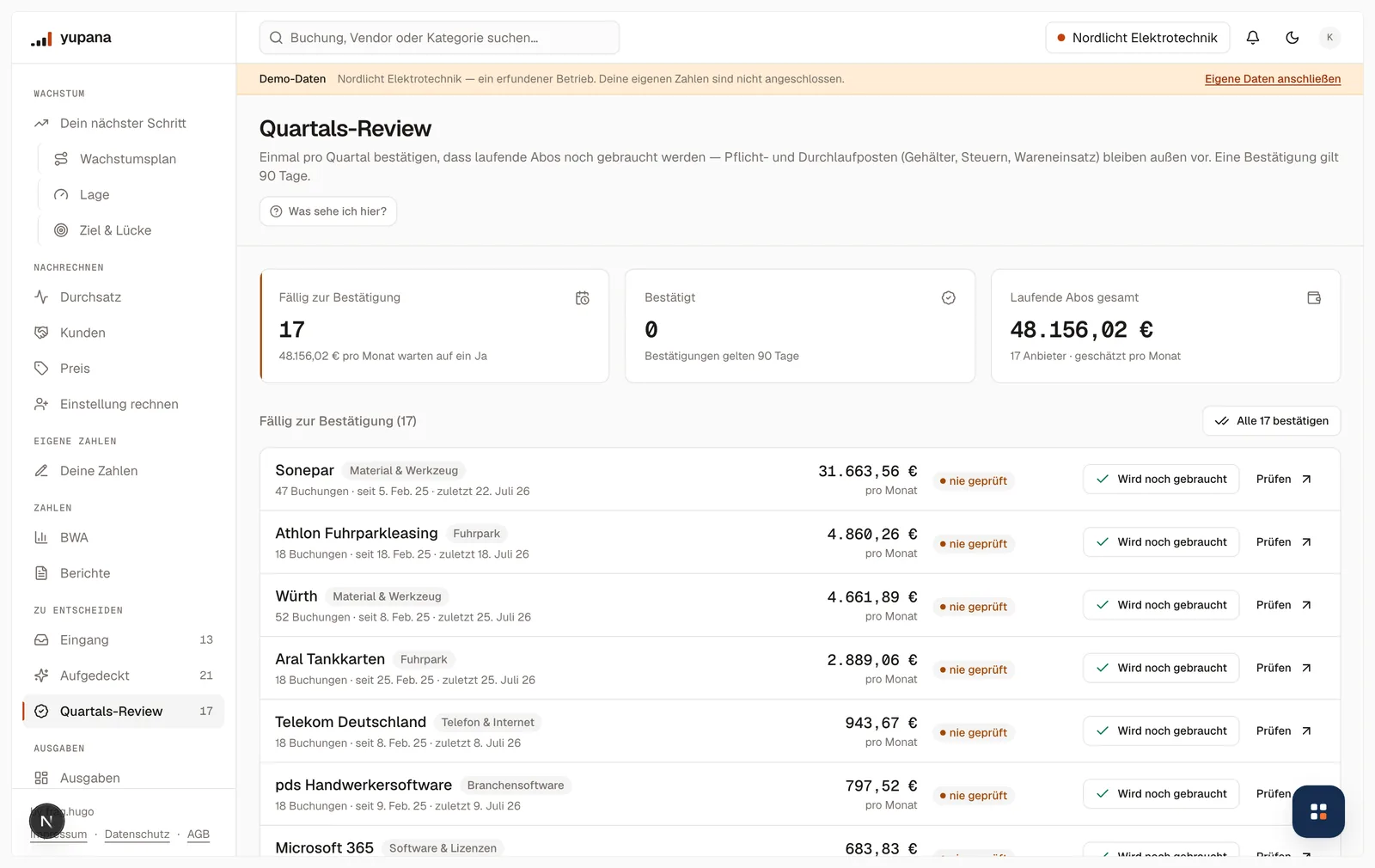The height and width of the screenshot is (868, 1375).
Task: Click the check badge icon in Bestätigt card
Action: pos(948,298)
